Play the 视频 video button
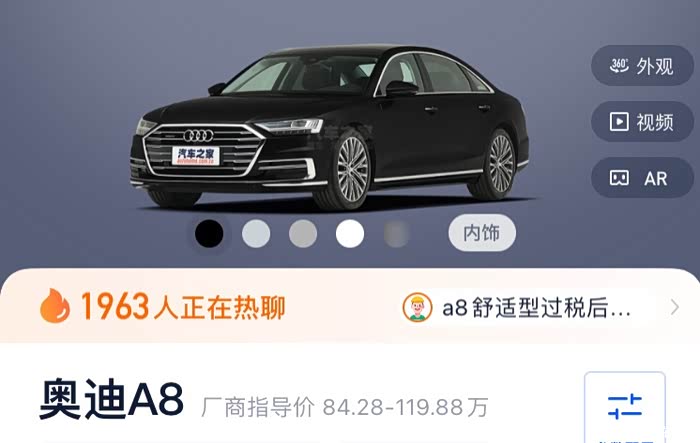This screenshot has height=443, width=700. pos(642,121)
